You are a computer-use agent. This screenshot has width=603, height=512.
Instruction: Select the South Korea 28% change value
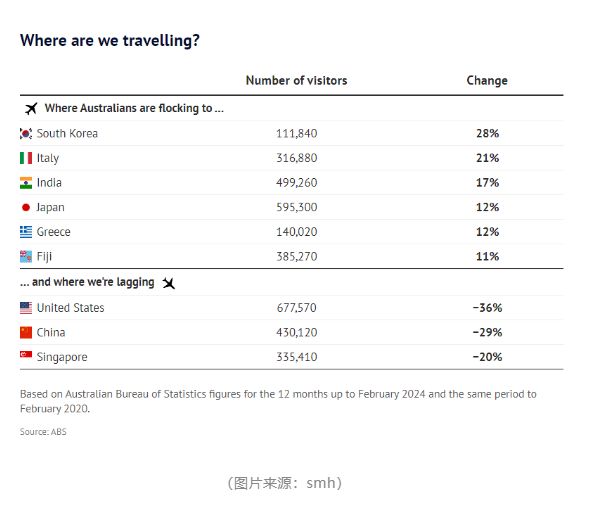(x=487, y=134)
